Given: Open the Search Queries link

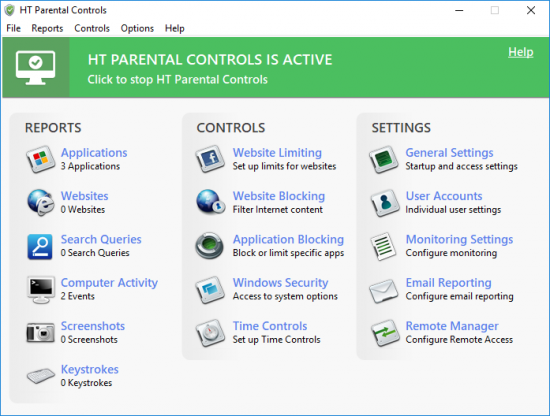Looking at the screenshot, I should pyautogui.click(x=101, y=239).
